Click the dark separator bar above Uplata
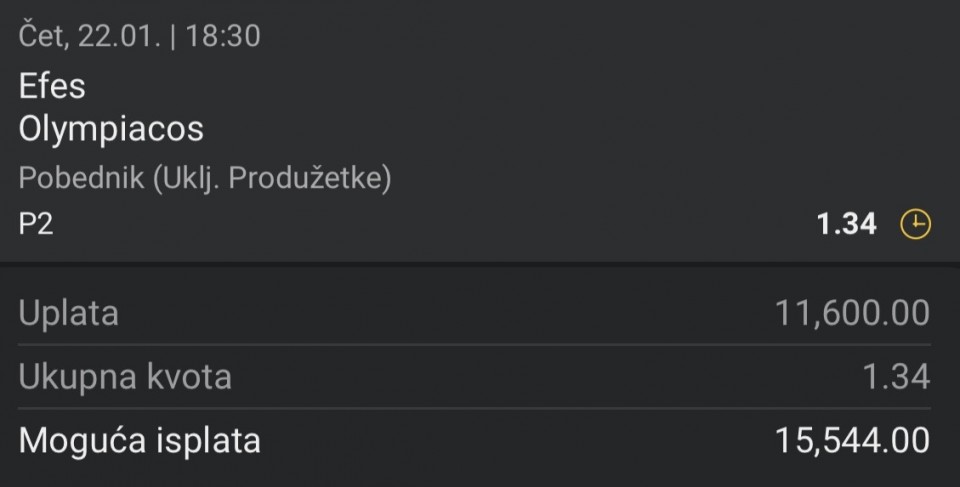This screenshot has height=487, width=960. tap(480, 264)
